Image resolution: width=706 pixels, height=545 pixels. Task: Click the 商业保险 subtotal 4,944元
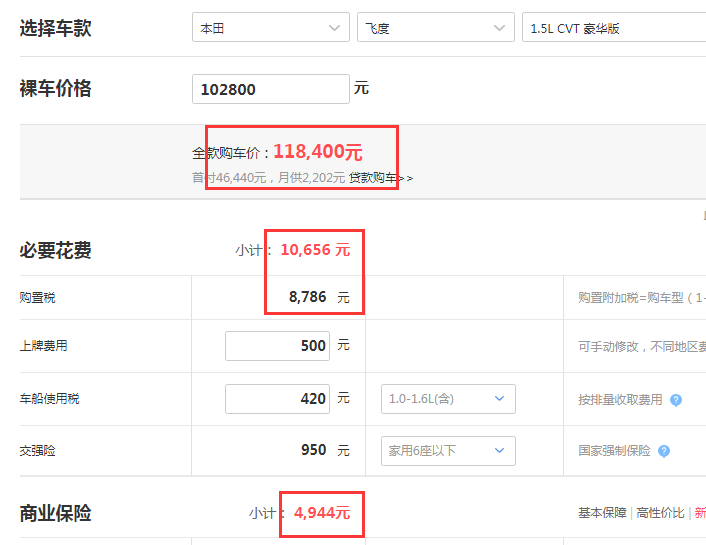point(322,513)
